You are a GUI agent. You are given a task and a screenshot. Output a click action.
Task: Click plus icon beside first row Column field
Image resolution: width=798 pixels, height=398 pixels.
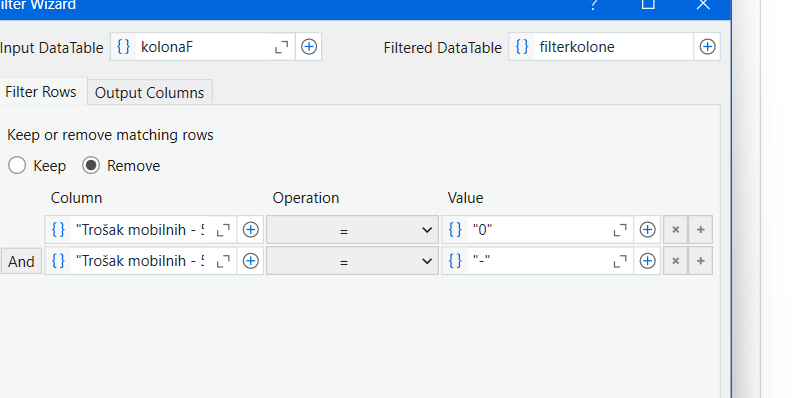pos(250,230)
